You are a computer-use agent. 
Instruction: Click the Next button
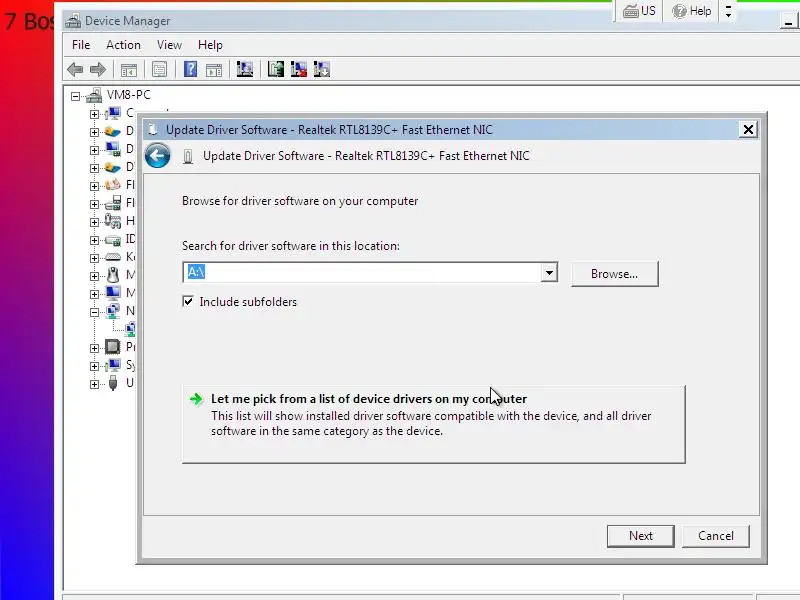(641, 536)
